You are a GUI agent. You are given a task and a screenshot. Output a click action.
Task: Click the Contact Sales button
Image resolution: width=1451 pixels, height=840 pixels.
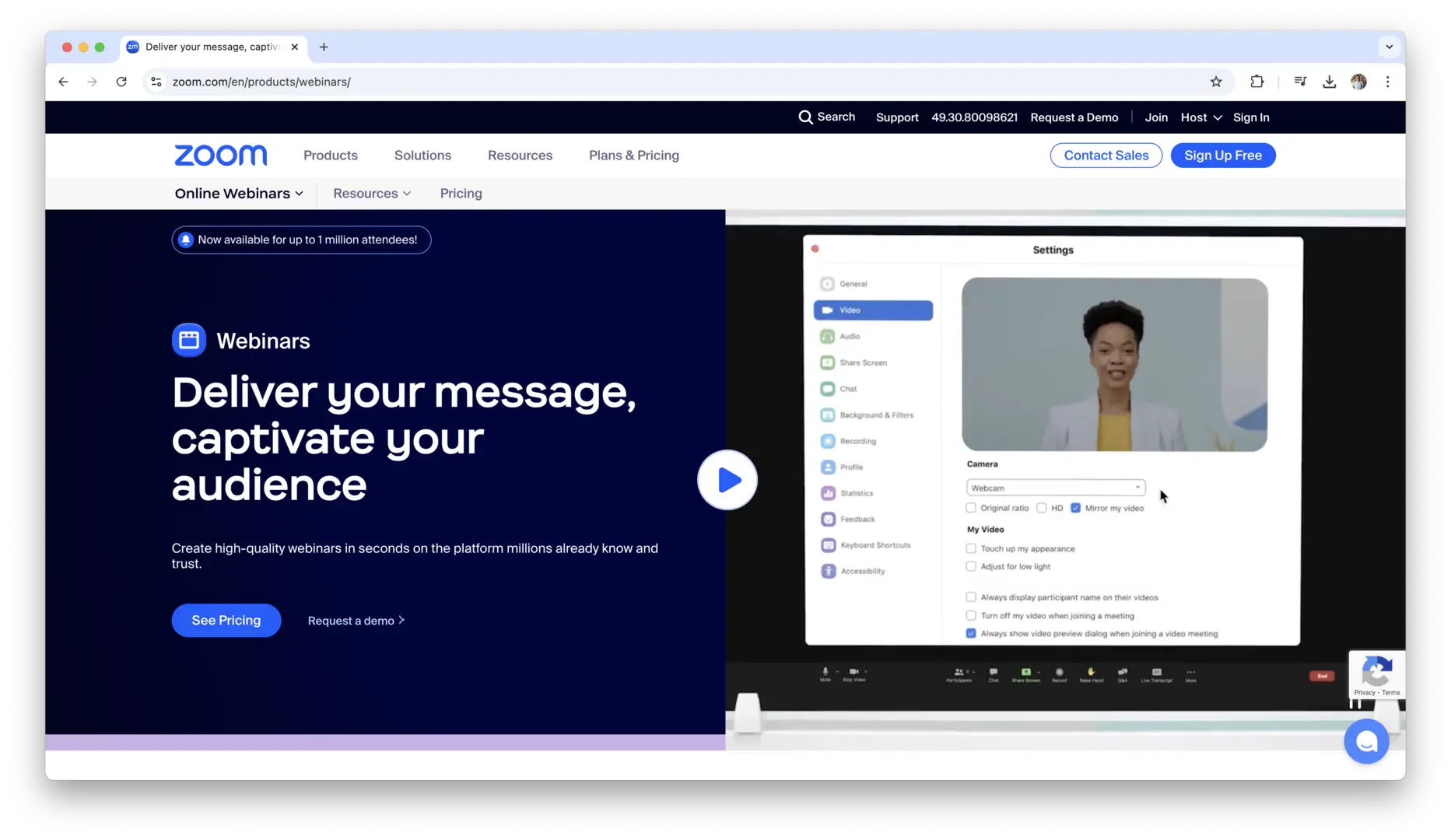tap(1106, 156)
